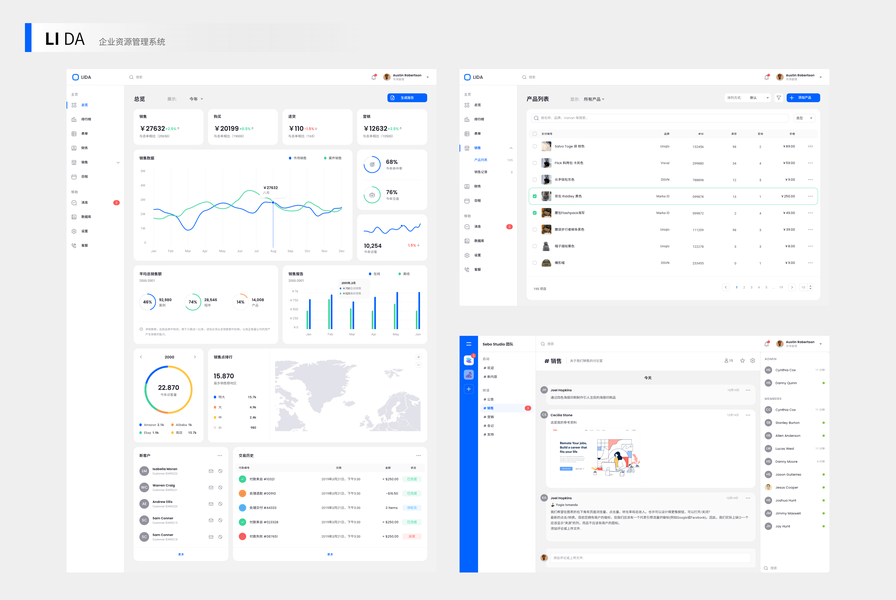896x600 pixels.
Task: Select first workspace icon with red badge
Action: coord(469,360)
